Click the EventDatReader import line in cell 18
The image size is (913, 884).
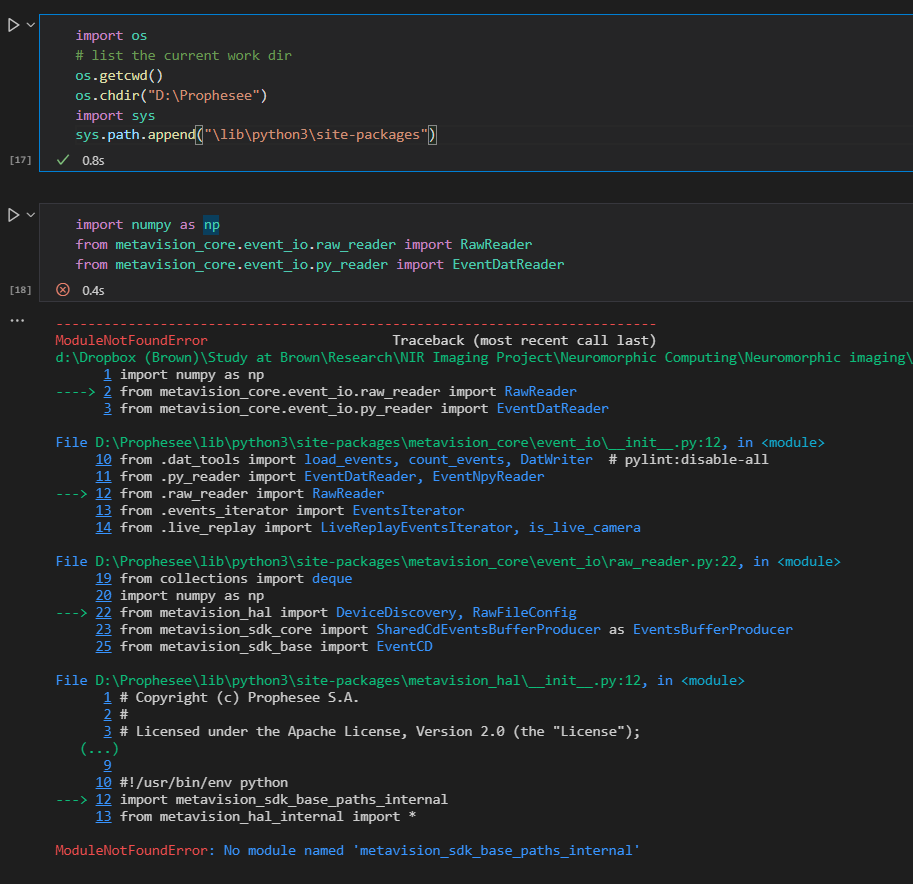(x=320, y=264)
